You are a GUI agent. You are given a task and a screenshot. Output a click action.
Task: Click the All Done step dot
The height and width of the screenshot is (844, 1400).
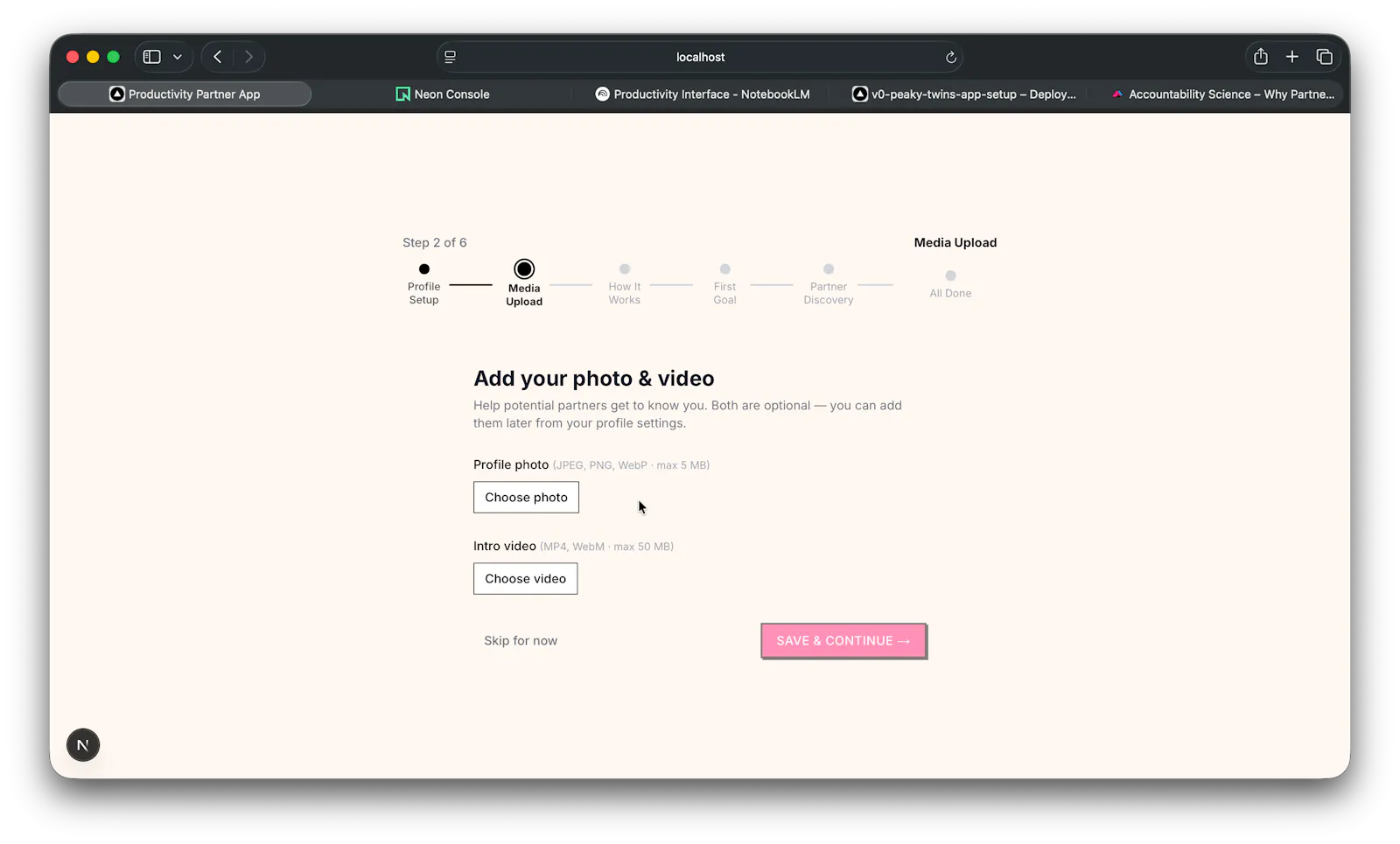coord(951,276)
